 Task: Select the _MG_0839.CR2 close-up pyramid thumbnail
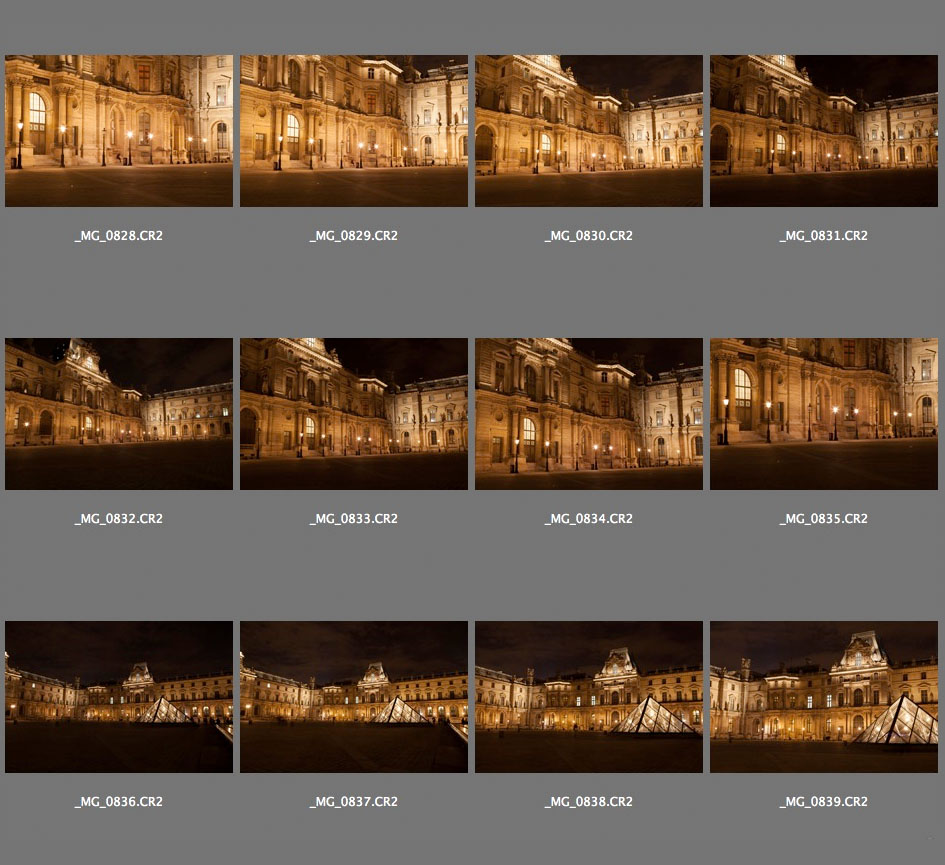[x=824, y=697]
